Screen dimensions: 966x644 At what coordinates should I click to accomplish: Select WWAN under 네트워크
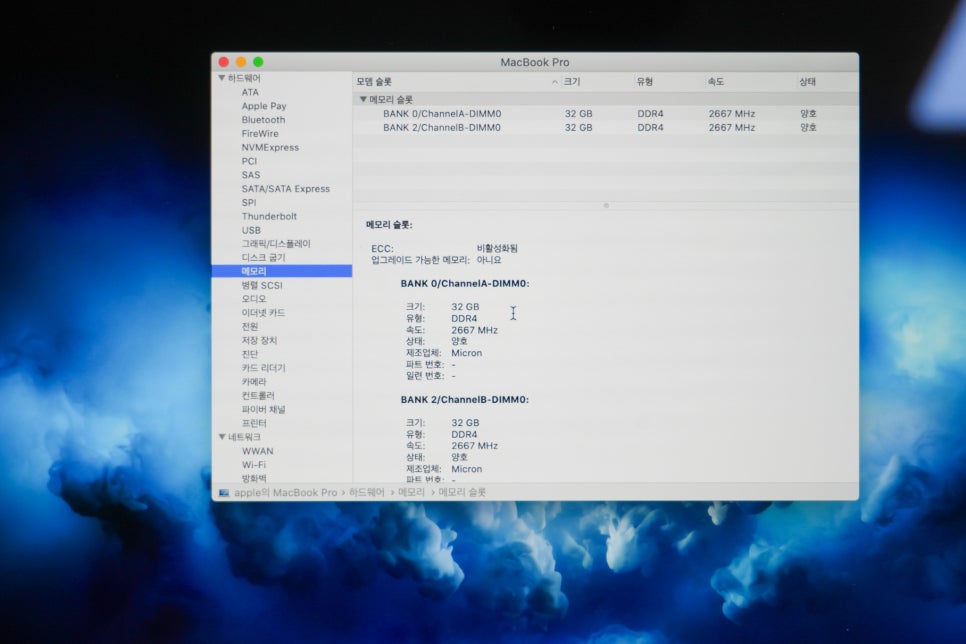tap(258, 451)
